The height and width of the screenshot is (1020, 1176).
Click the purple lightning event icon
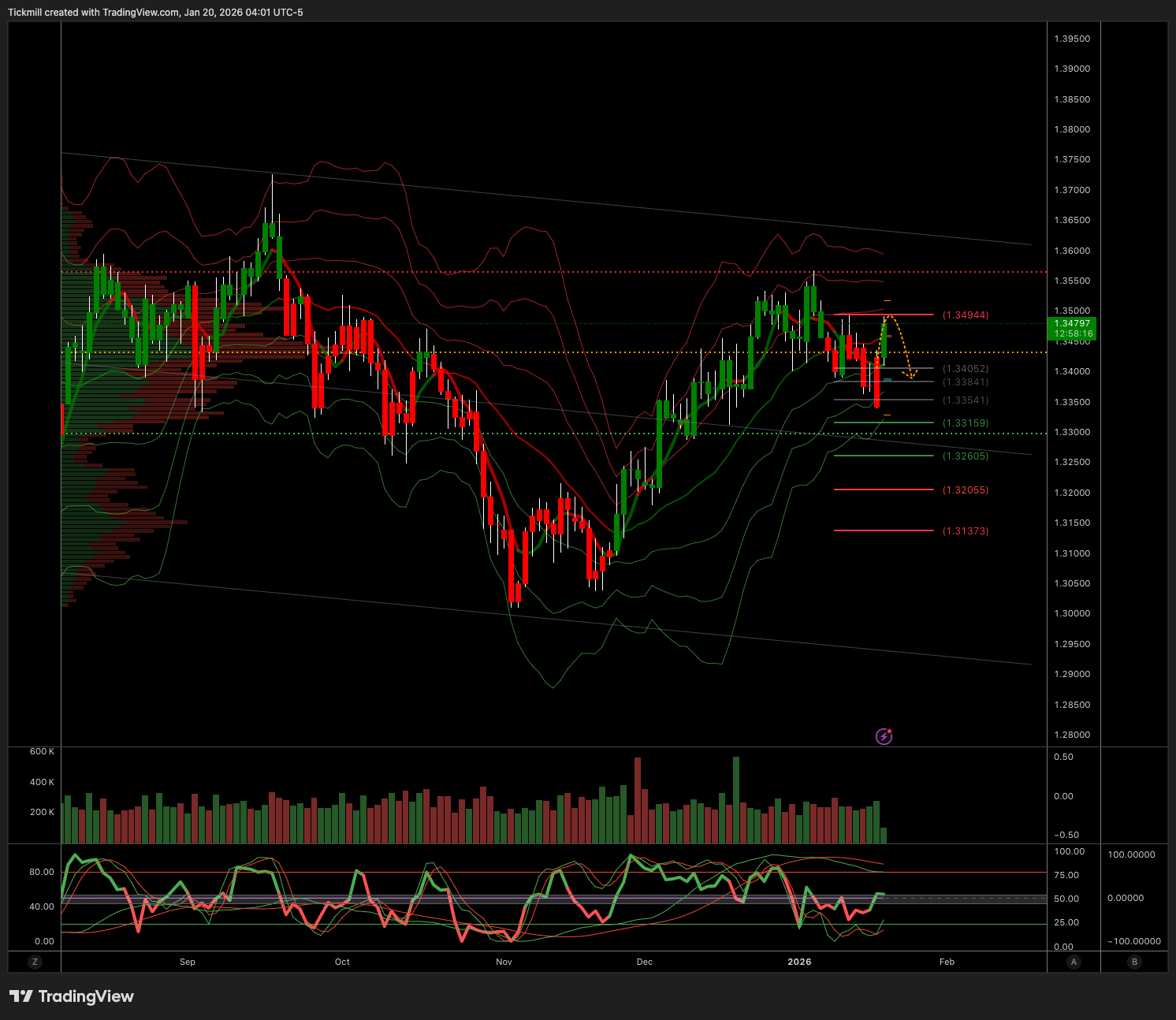pos(884,736)
